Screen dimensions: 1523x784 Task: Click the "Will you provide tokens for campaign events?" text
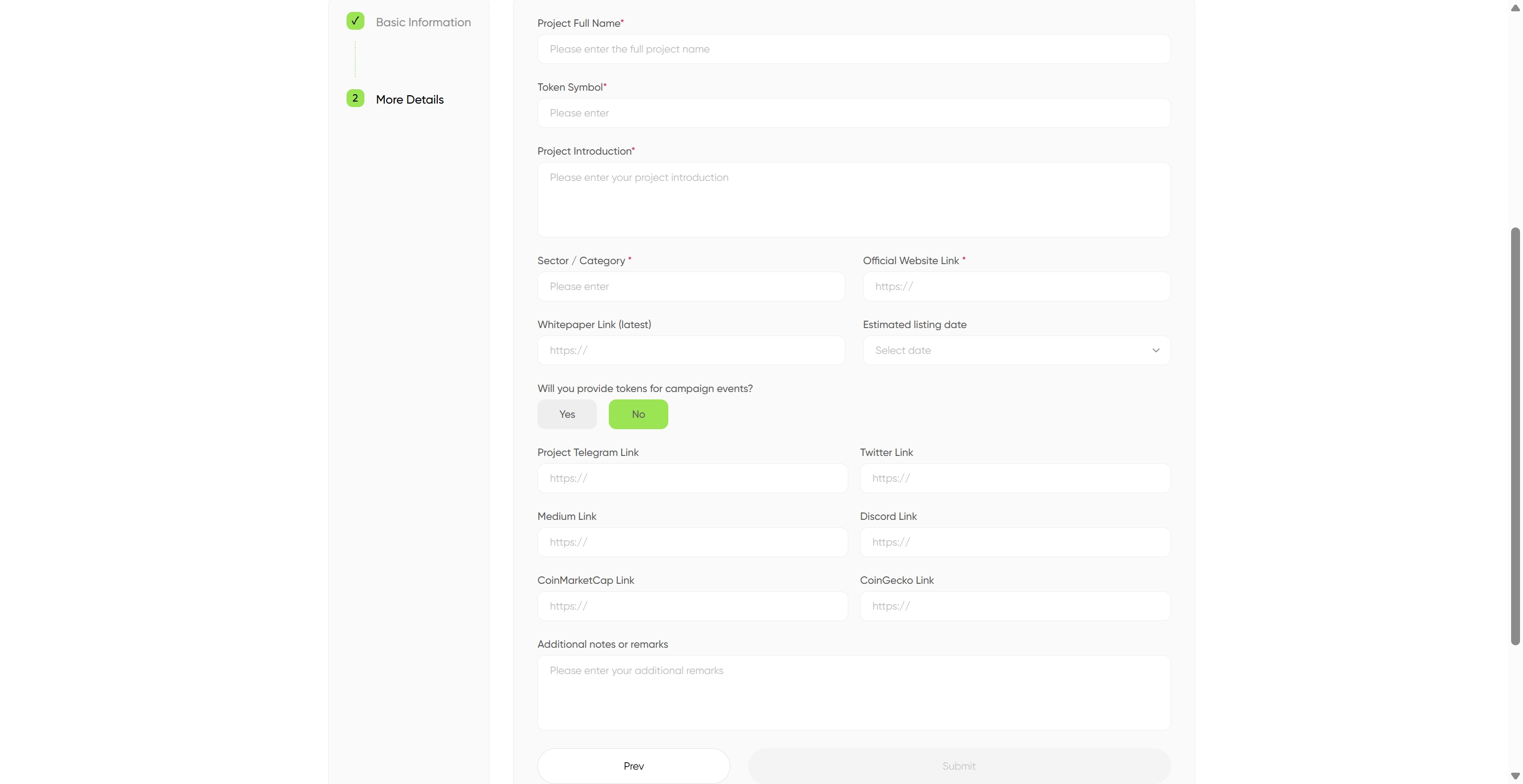645,388
